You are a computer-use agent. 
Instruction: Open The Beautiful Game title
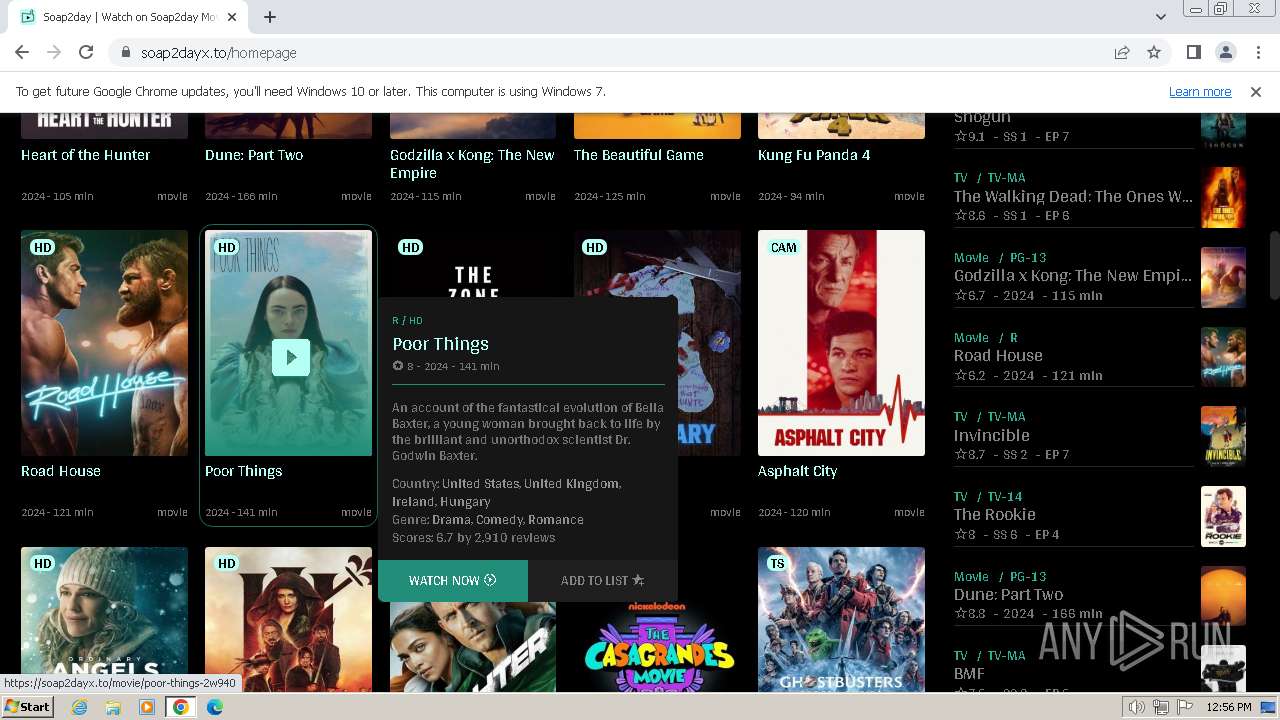click(x=639, y=155)
